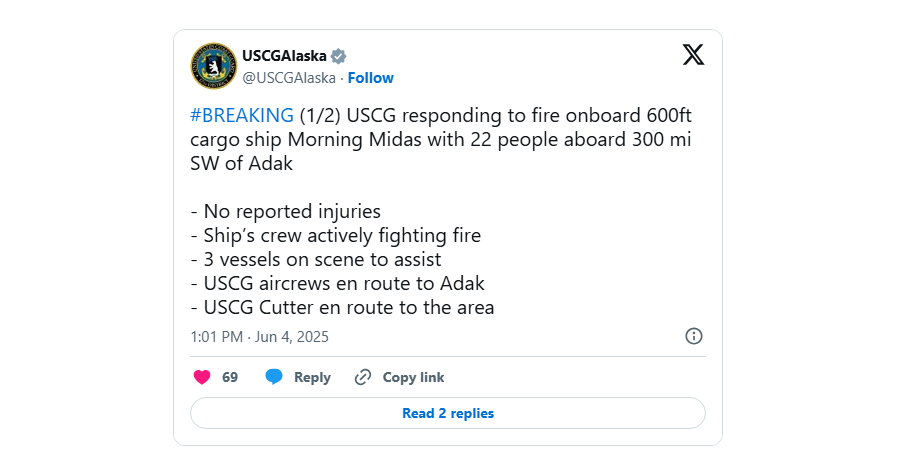Click the Reply text button

pos(312,377)
